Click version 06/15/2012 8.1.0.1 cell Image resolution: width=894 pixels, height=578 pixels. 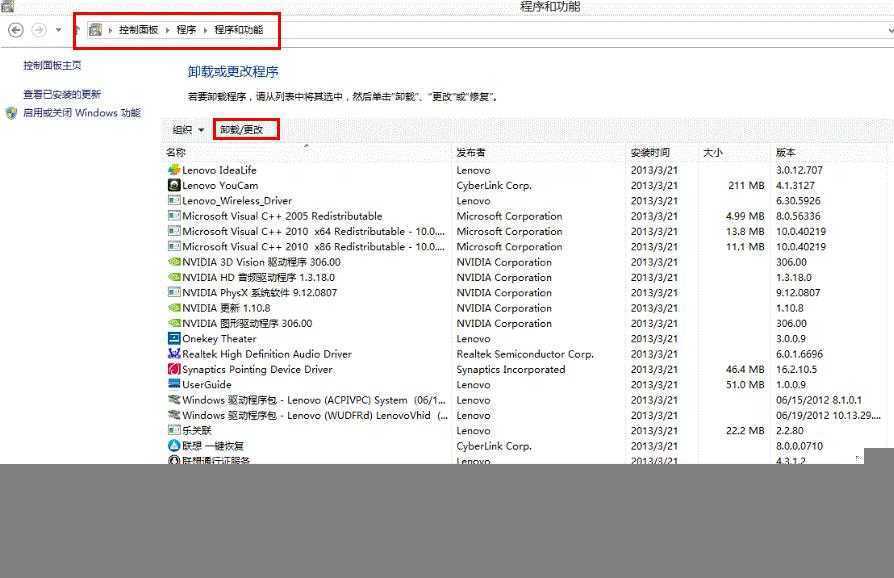pyautogui.click(x=819, y=400)
